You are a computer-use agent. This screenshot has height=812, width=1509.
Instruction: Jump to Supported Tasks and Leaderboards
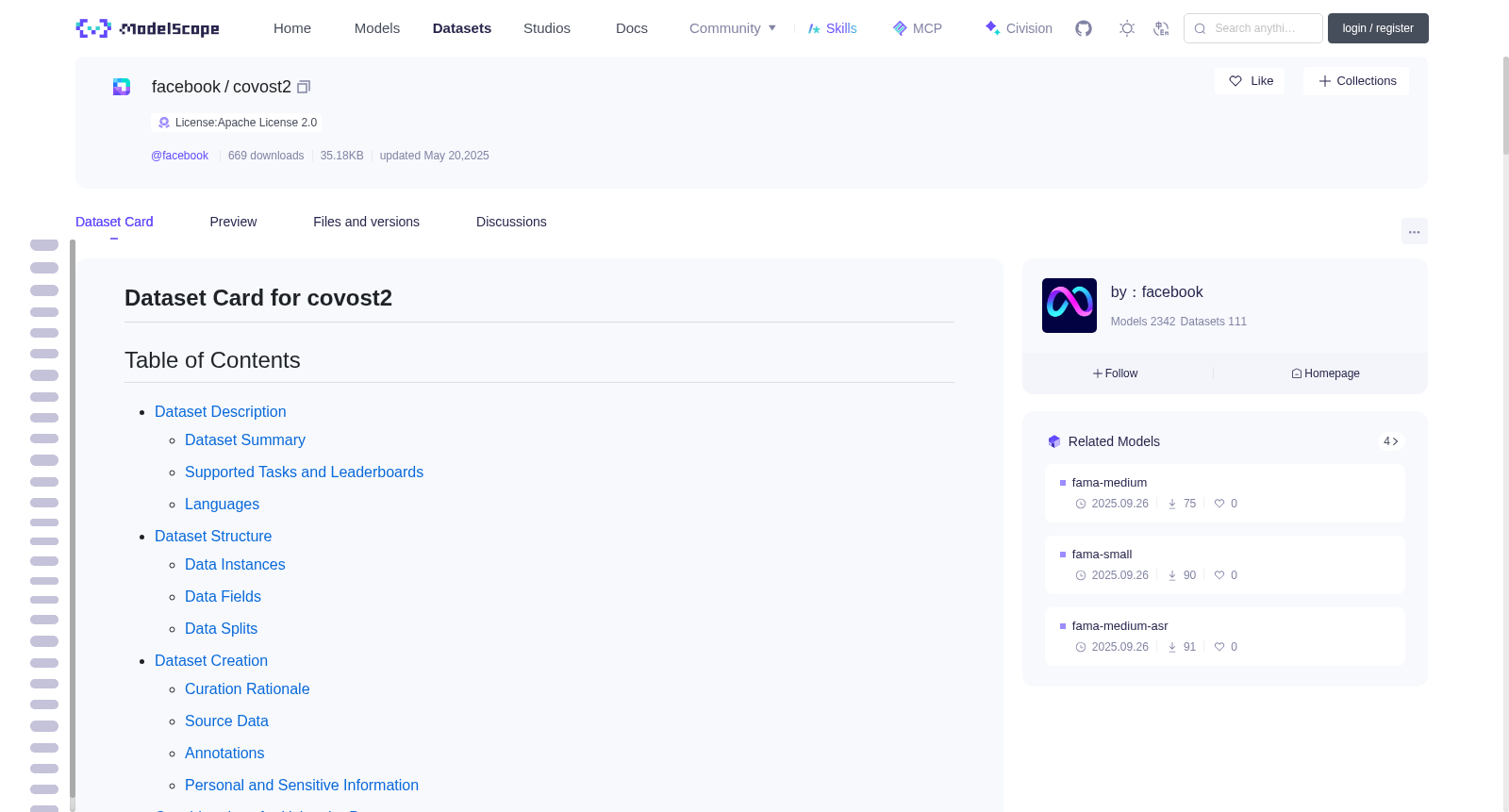304,472
